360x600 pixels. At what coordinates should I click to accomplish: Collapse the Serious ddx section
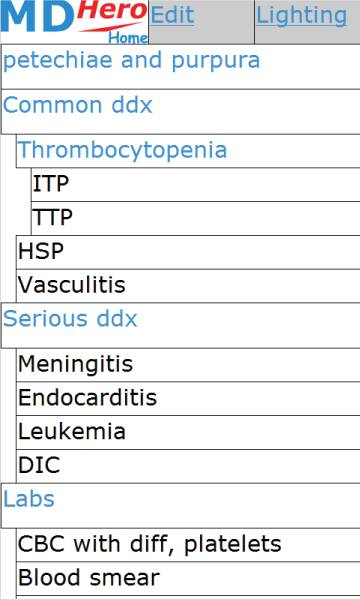(x=181, y=325)
